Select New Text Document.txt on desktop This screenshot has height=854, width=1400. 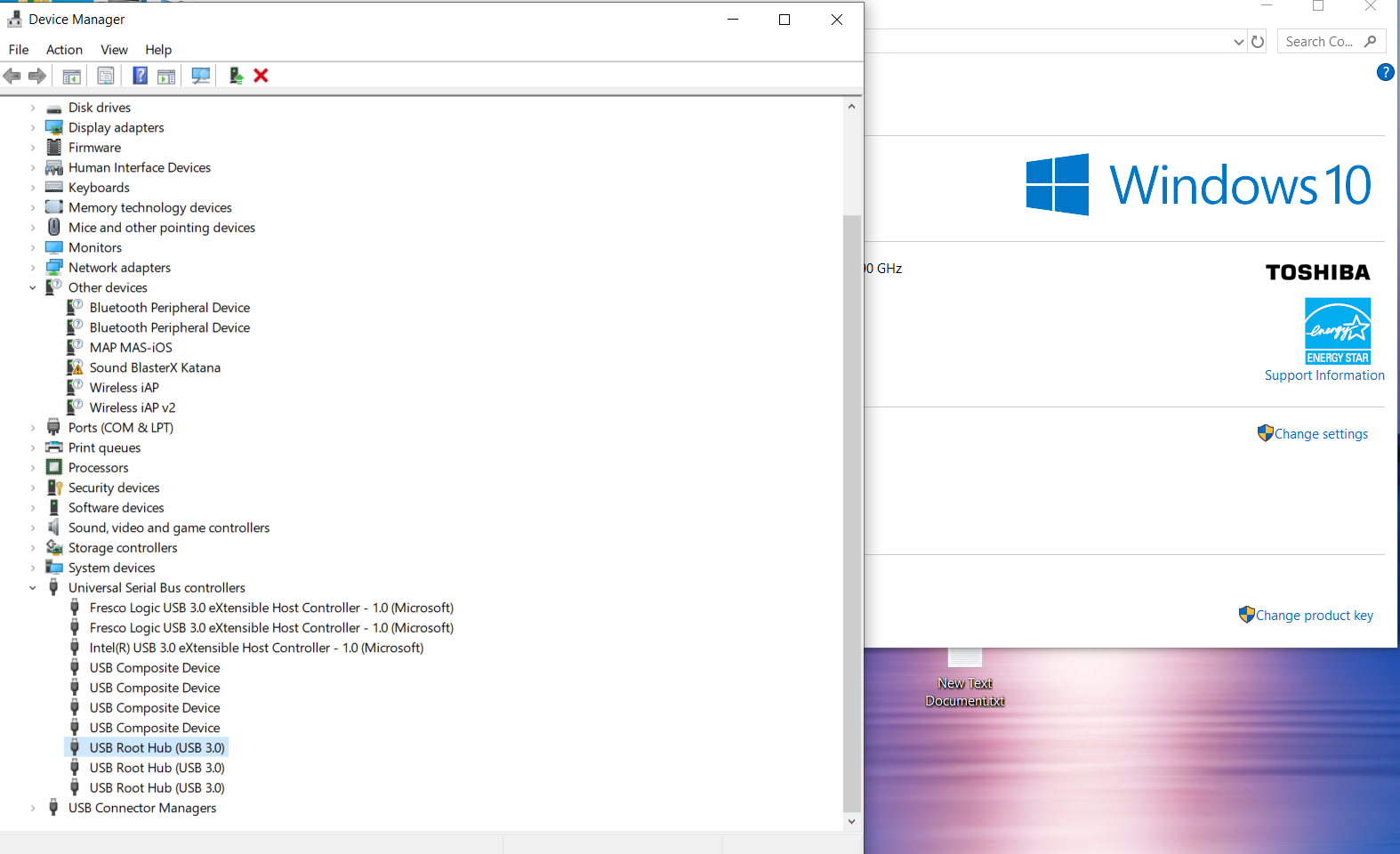965,678
